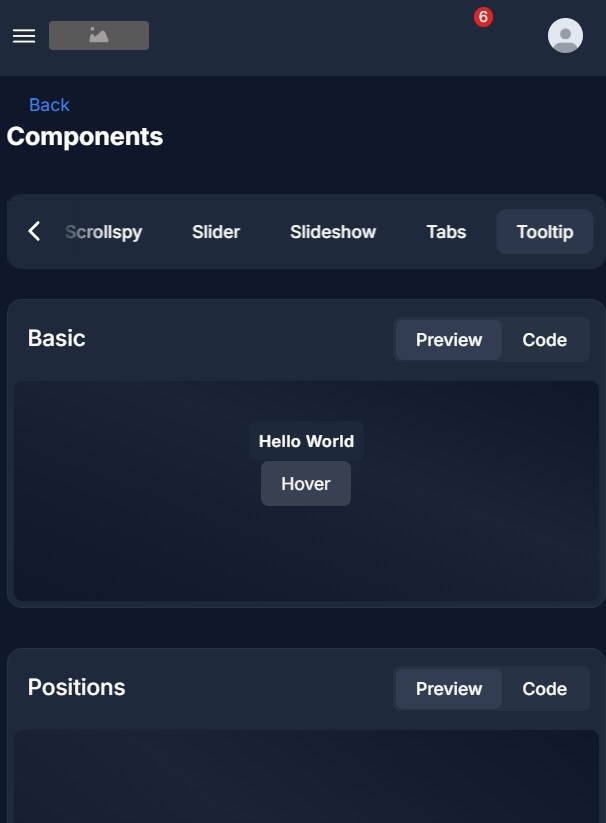Go back using the Back link
Viewport: 606px width, 823px height.
(49, 105)
